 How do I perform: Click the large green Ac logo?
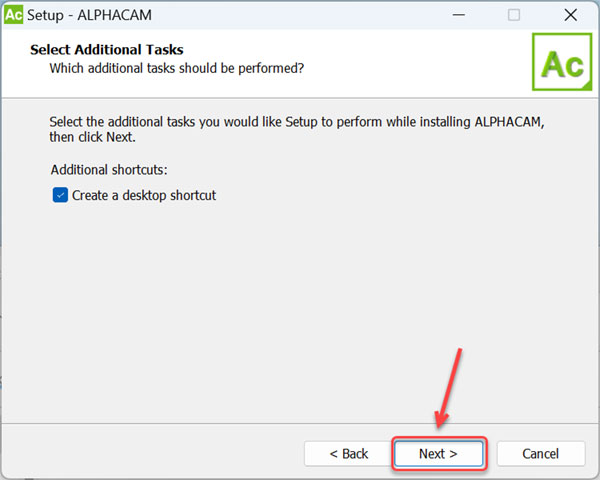562,64
